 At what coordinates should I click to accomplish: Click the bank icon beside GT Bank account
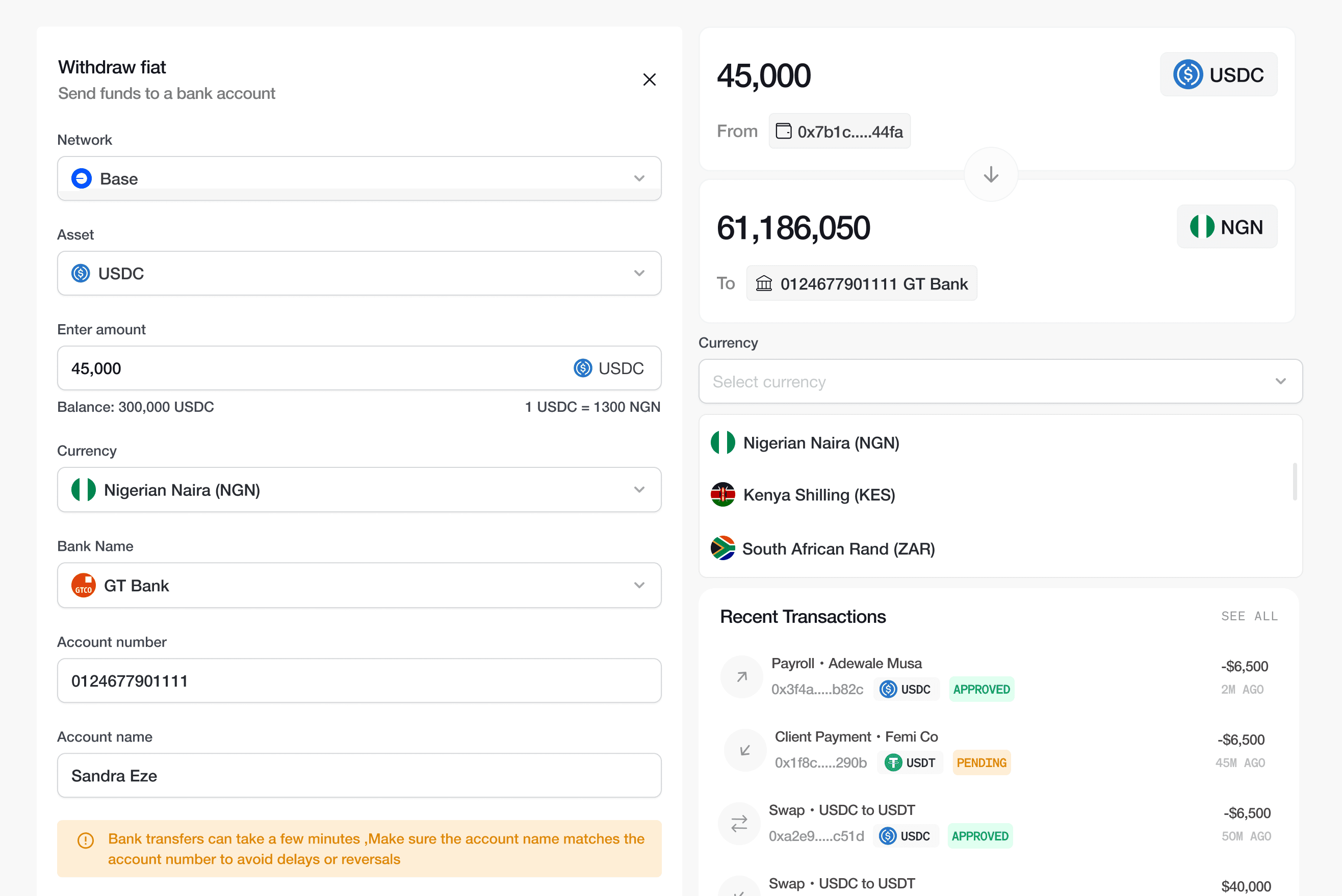(x=764, y=283)
